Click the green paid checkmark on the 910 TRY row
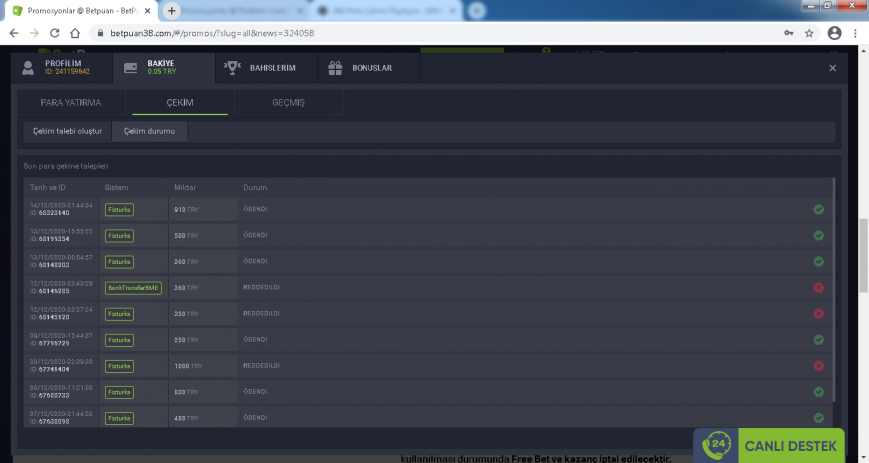This screenshot has width=869, height=463. [x=819, y=210]
